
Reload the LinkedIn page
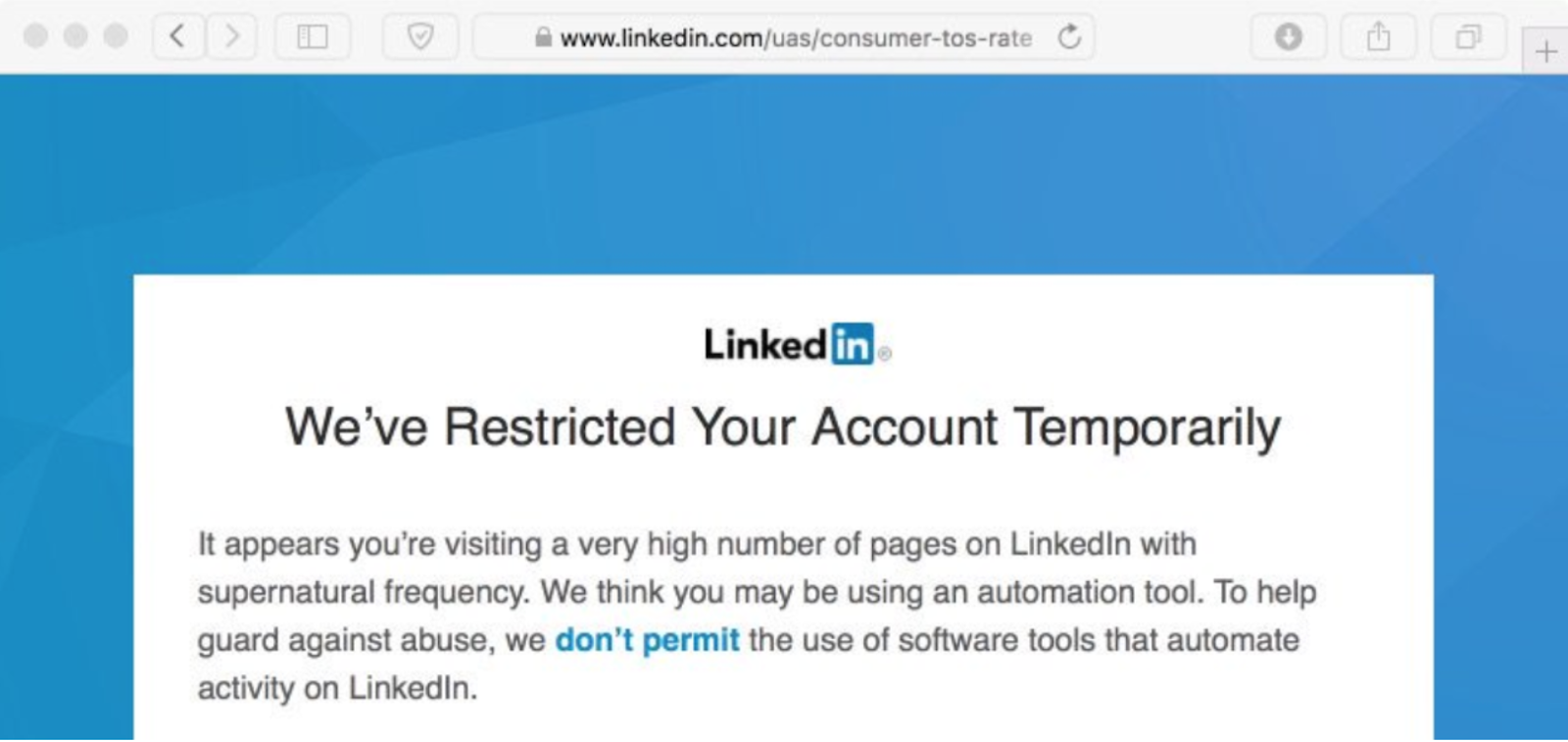tap(1069, 37)
